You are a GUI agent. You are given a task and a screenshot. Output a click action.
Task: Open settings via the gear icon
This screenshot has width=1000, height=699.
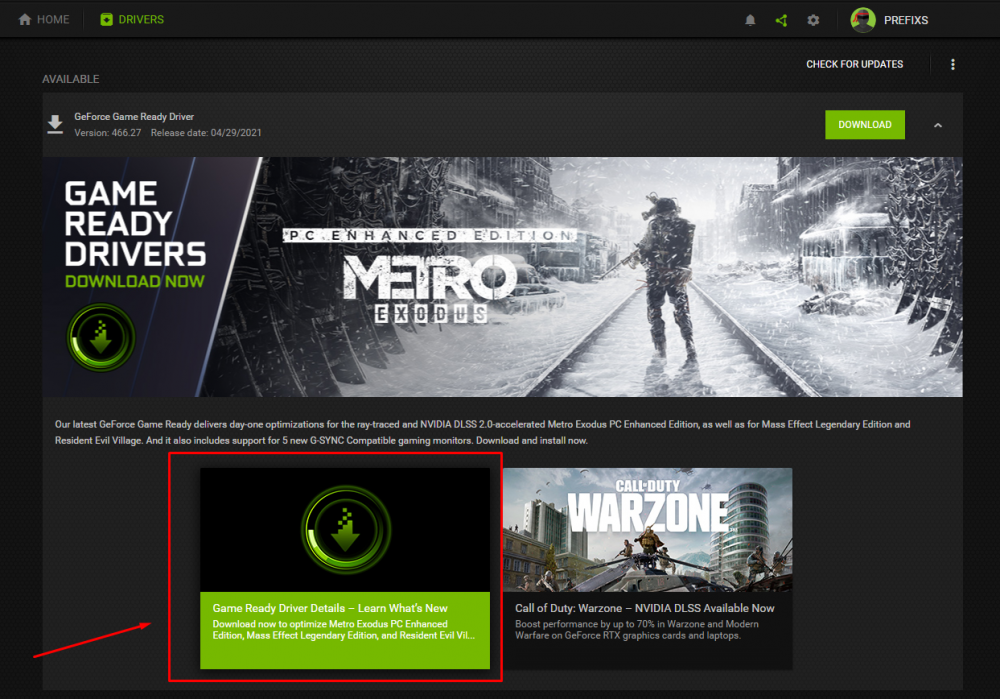click(813, 20)
